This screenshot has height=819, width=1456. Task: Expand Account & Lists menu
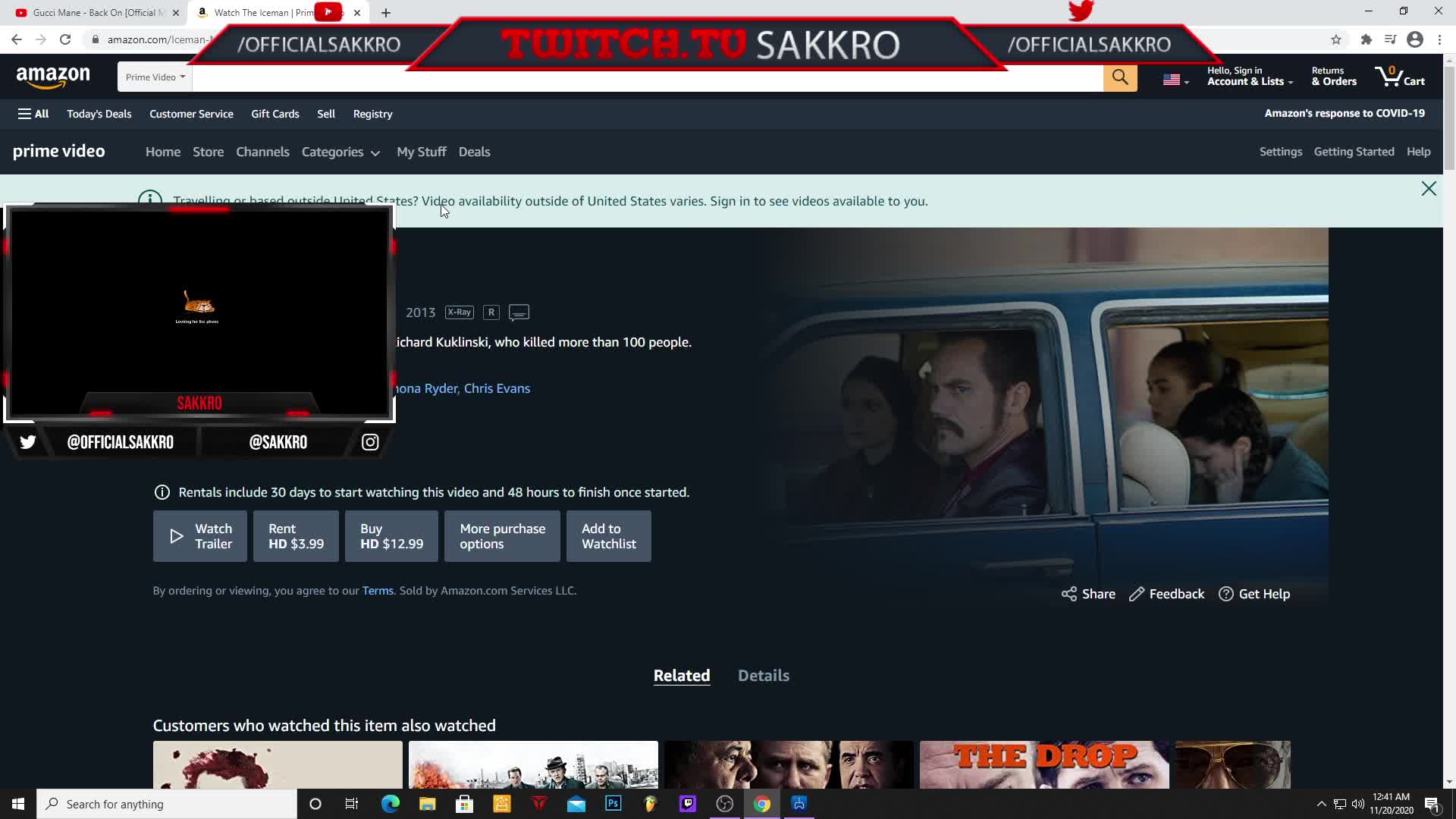[1250, 77]
